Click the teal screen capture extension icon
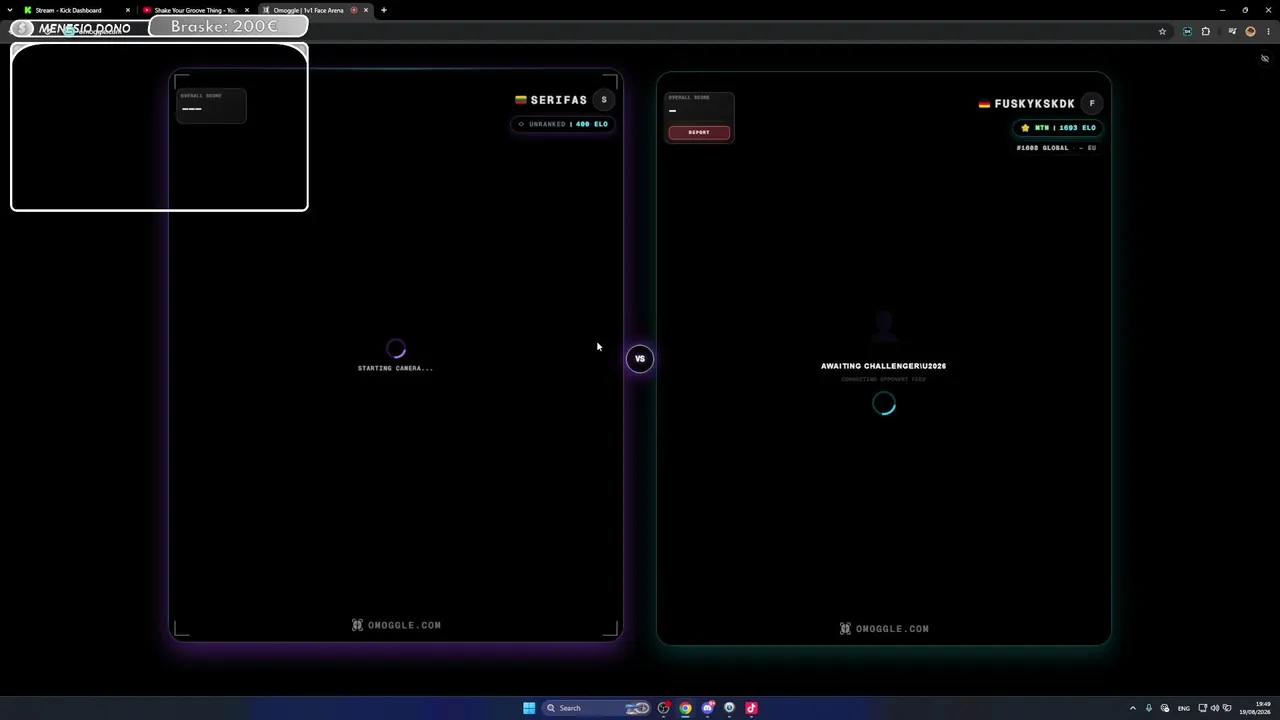 [x=1187, y=31]
